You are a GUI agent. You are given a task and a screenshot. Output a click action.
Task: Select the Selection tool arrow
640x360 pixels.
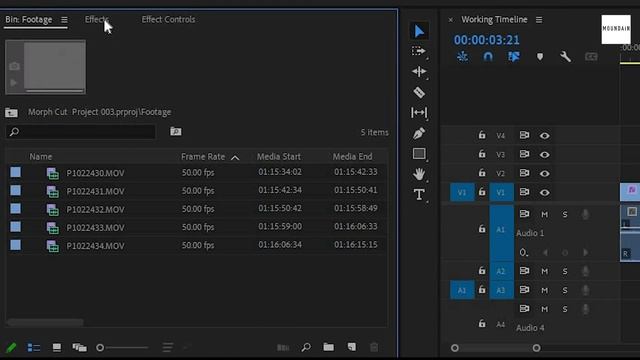coord(419,31)
